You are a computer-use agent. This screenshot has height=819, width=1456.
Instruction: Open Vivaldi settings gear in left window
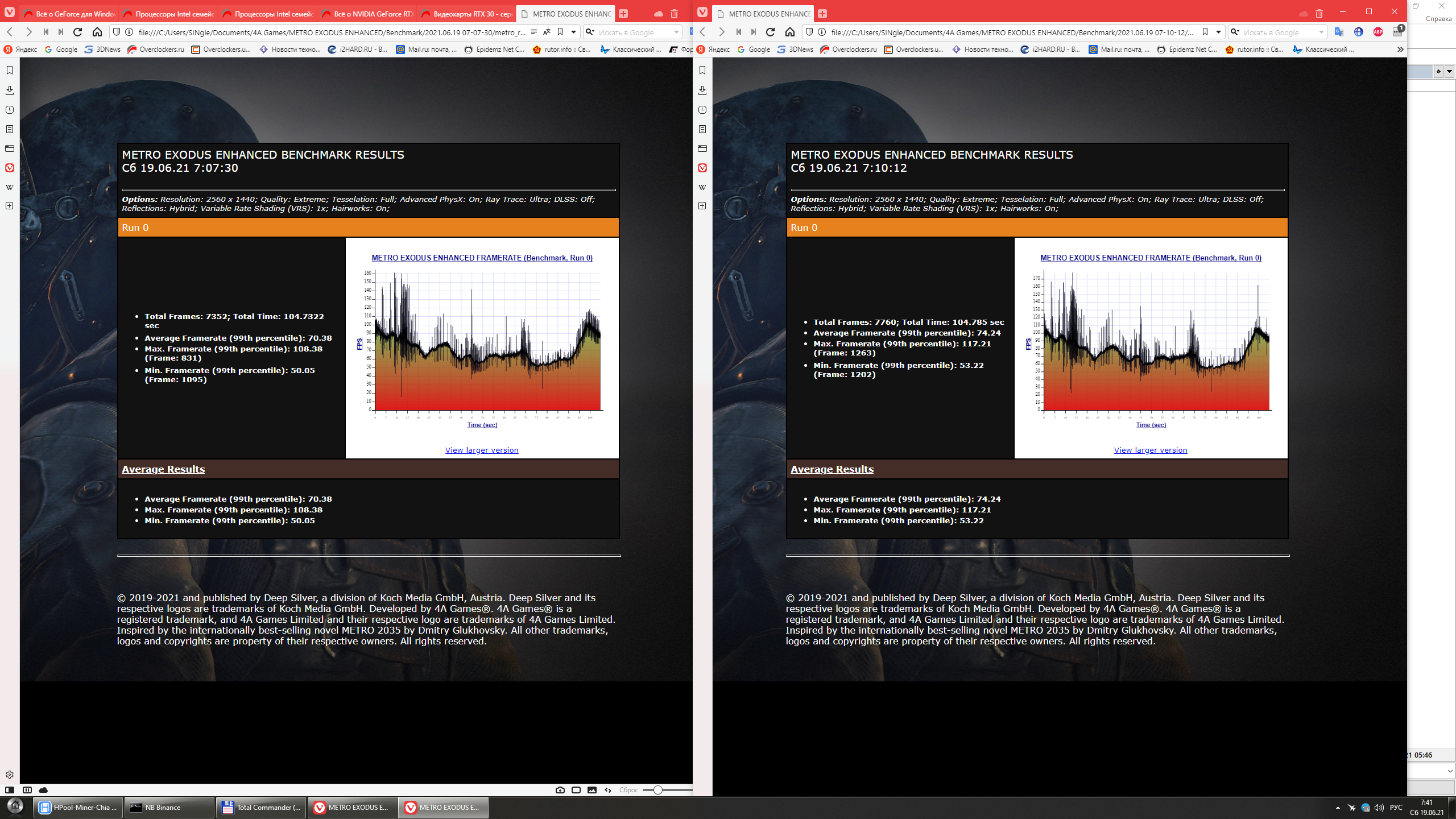pyautogui.click(x=10, y=775)
